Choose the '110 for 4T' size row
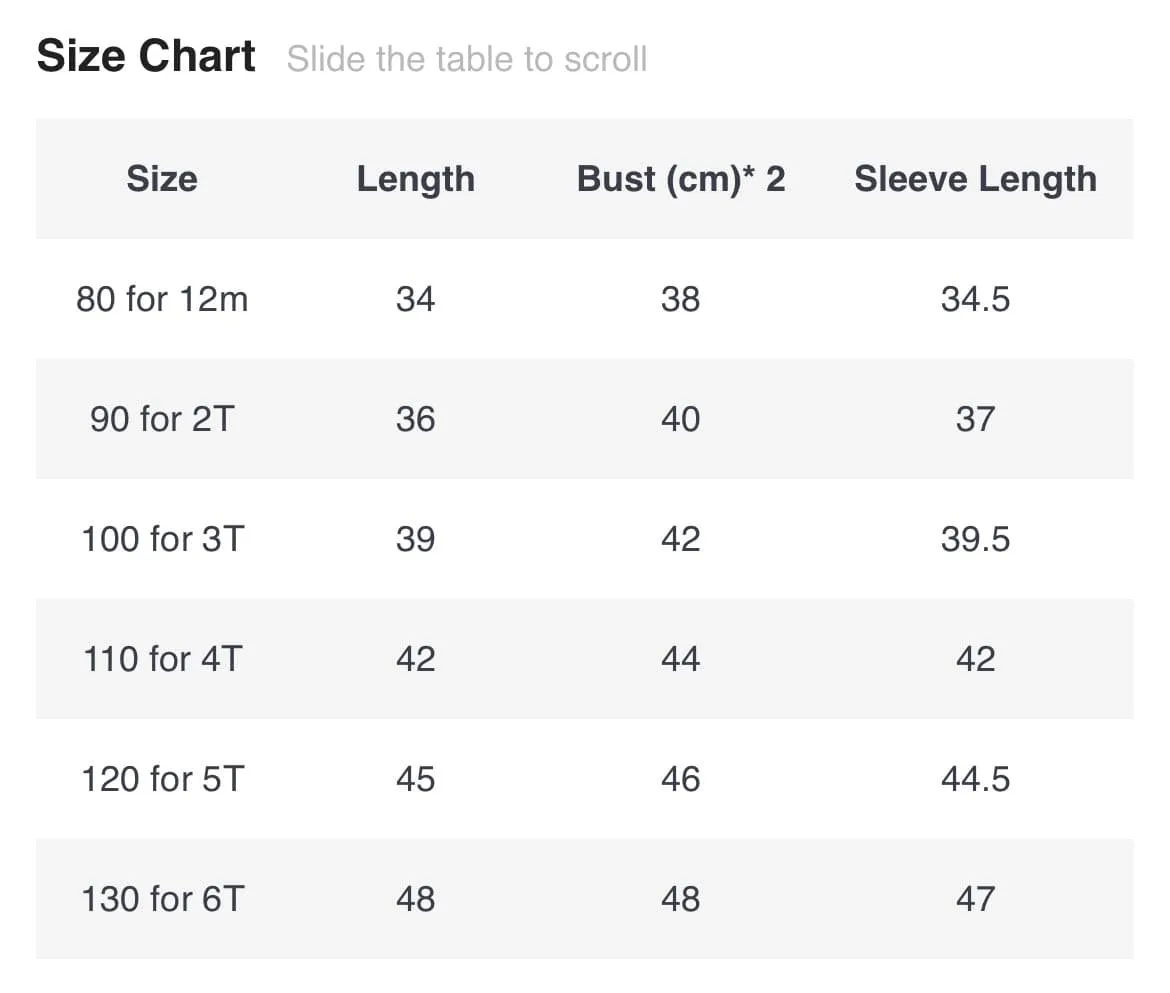 coord(584,659)
